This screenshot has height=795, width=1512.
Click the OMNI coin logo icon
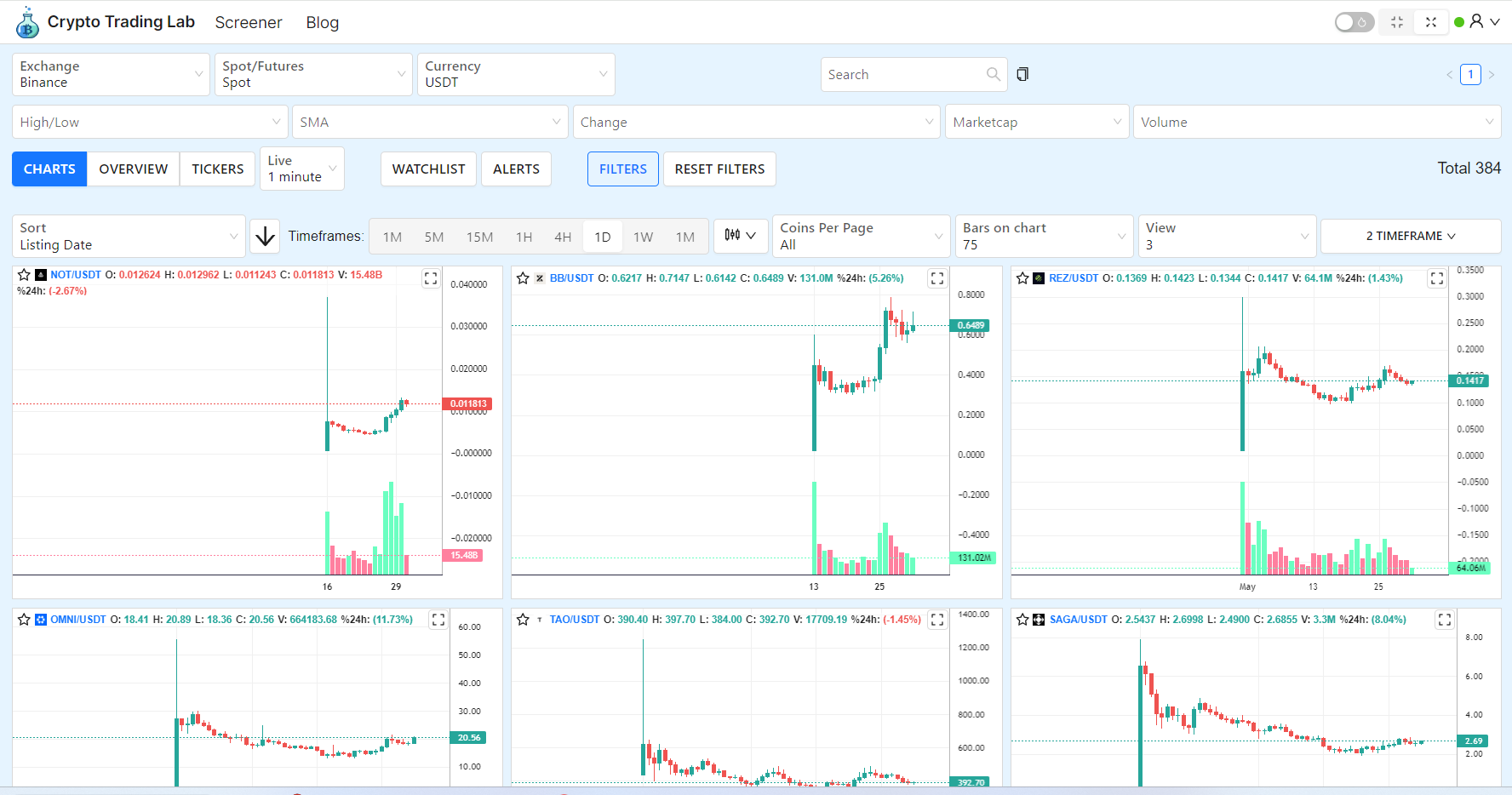(40, 620)
